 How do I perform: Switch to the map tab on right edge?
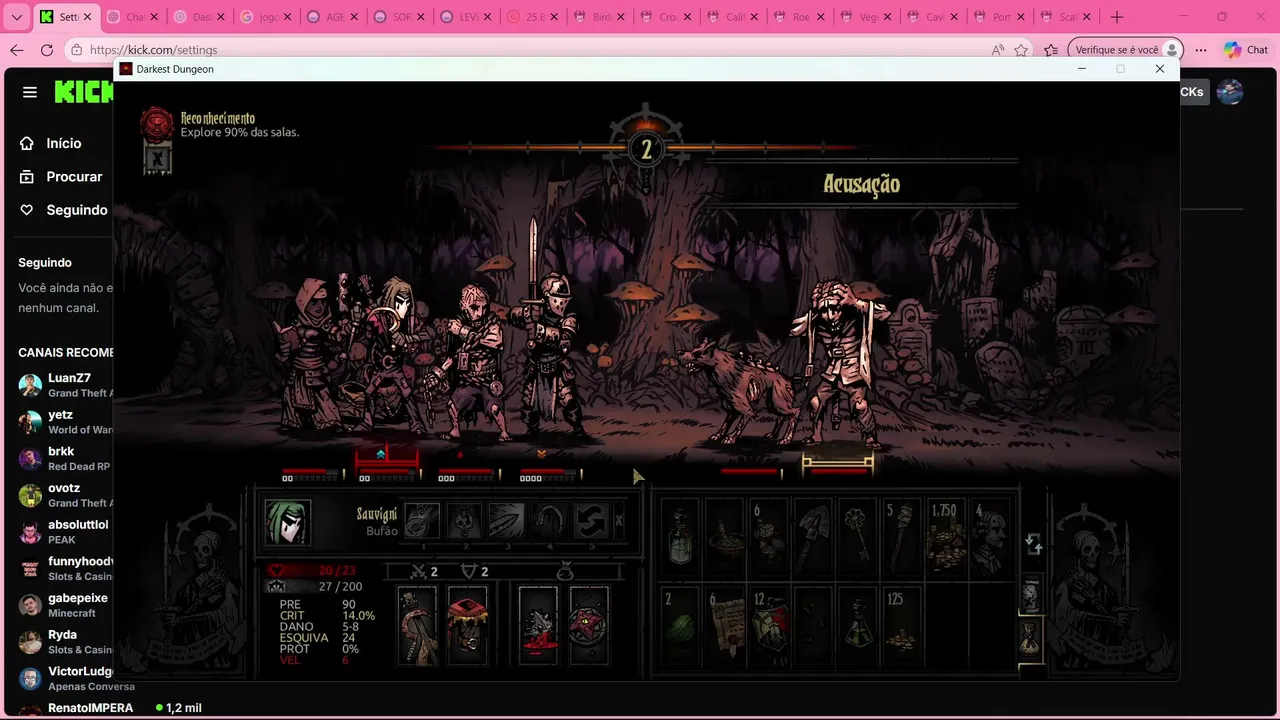(1030, 595)
